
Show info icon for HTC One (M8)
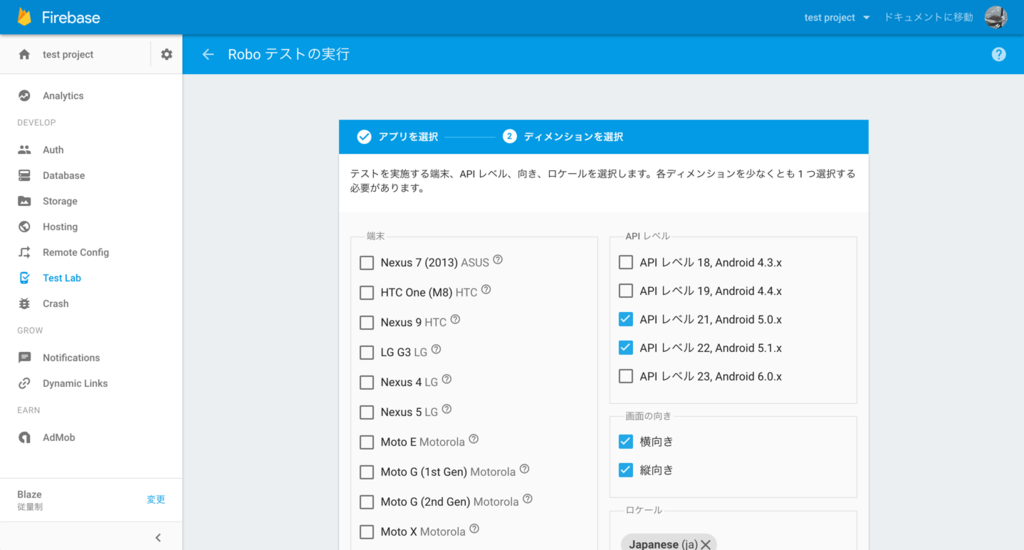[486, 290]
